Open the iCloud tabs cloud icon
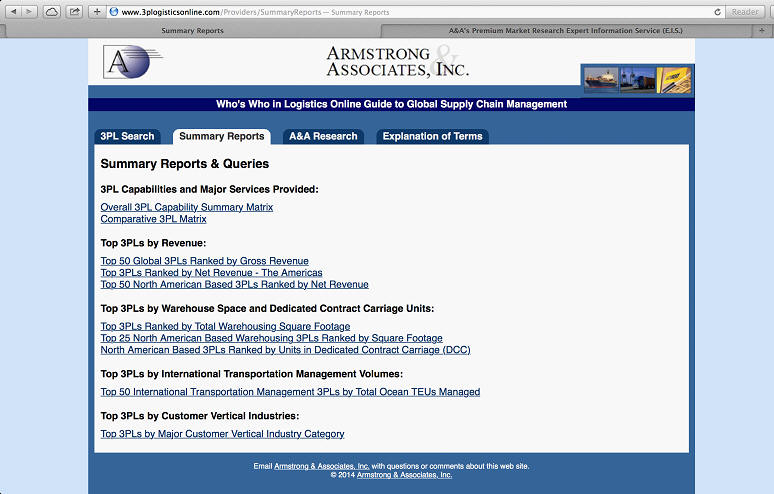 pyautogui.click(x=51, y=11)
